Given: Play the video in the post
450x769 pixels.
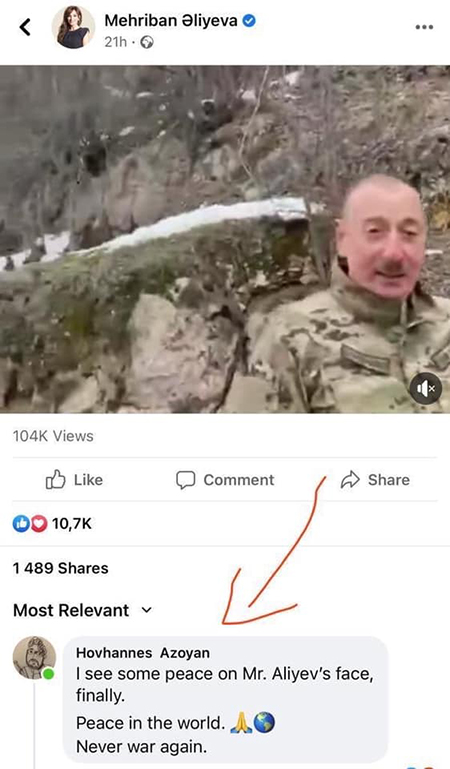Looking at the screenshot, I should (x=225, y=239).
